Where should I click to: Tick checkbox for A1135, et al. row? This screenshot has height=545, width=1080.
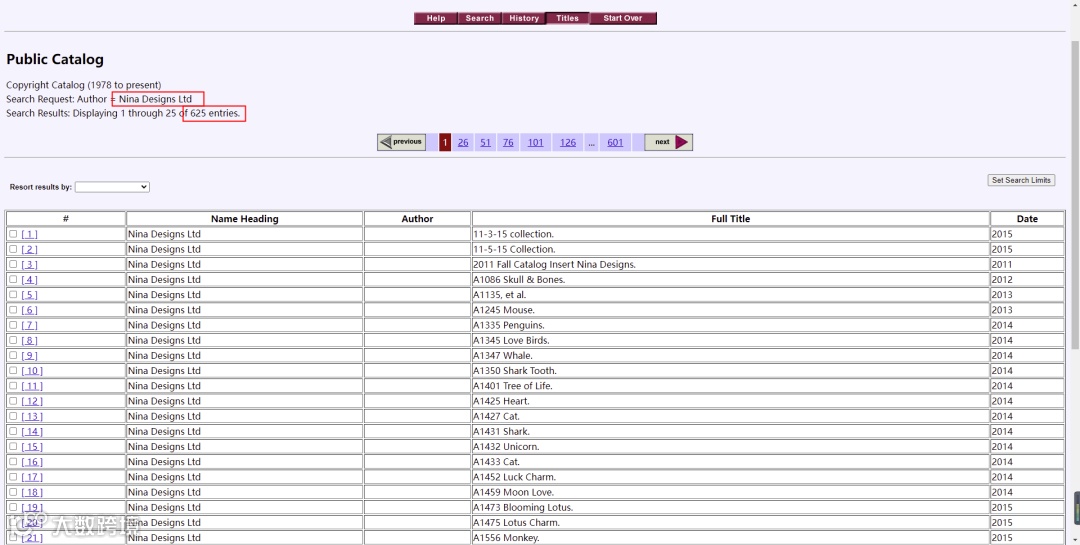click(x=13, y=295)
